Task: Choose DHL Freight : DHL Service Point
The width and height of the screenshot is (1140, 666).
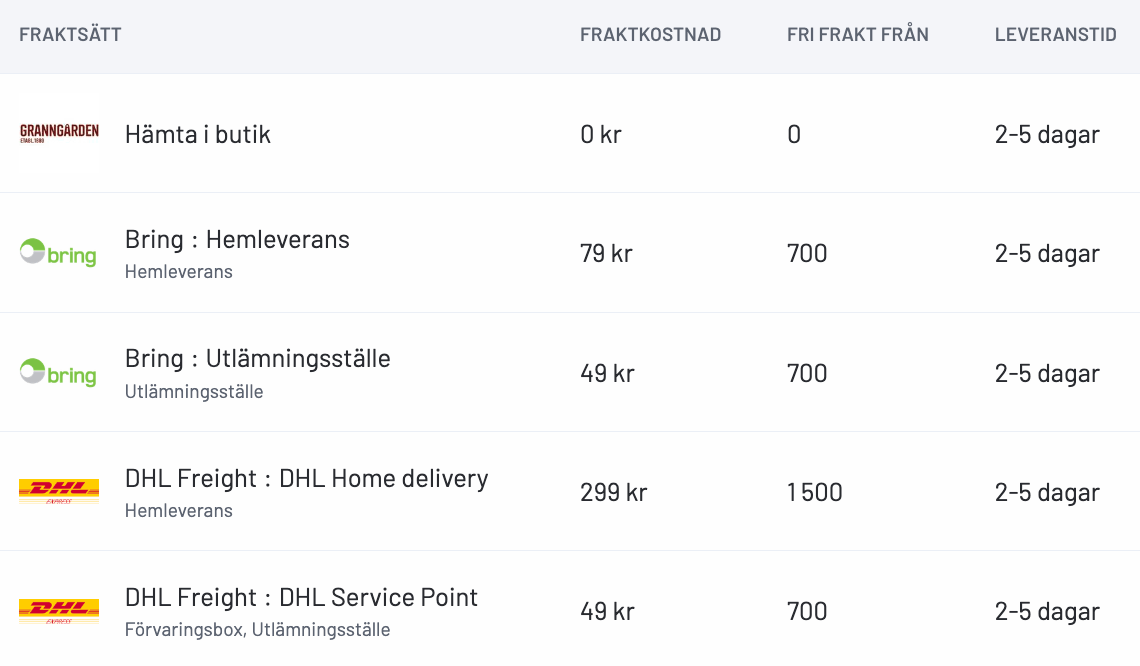Action: click(x=301, y=598)
